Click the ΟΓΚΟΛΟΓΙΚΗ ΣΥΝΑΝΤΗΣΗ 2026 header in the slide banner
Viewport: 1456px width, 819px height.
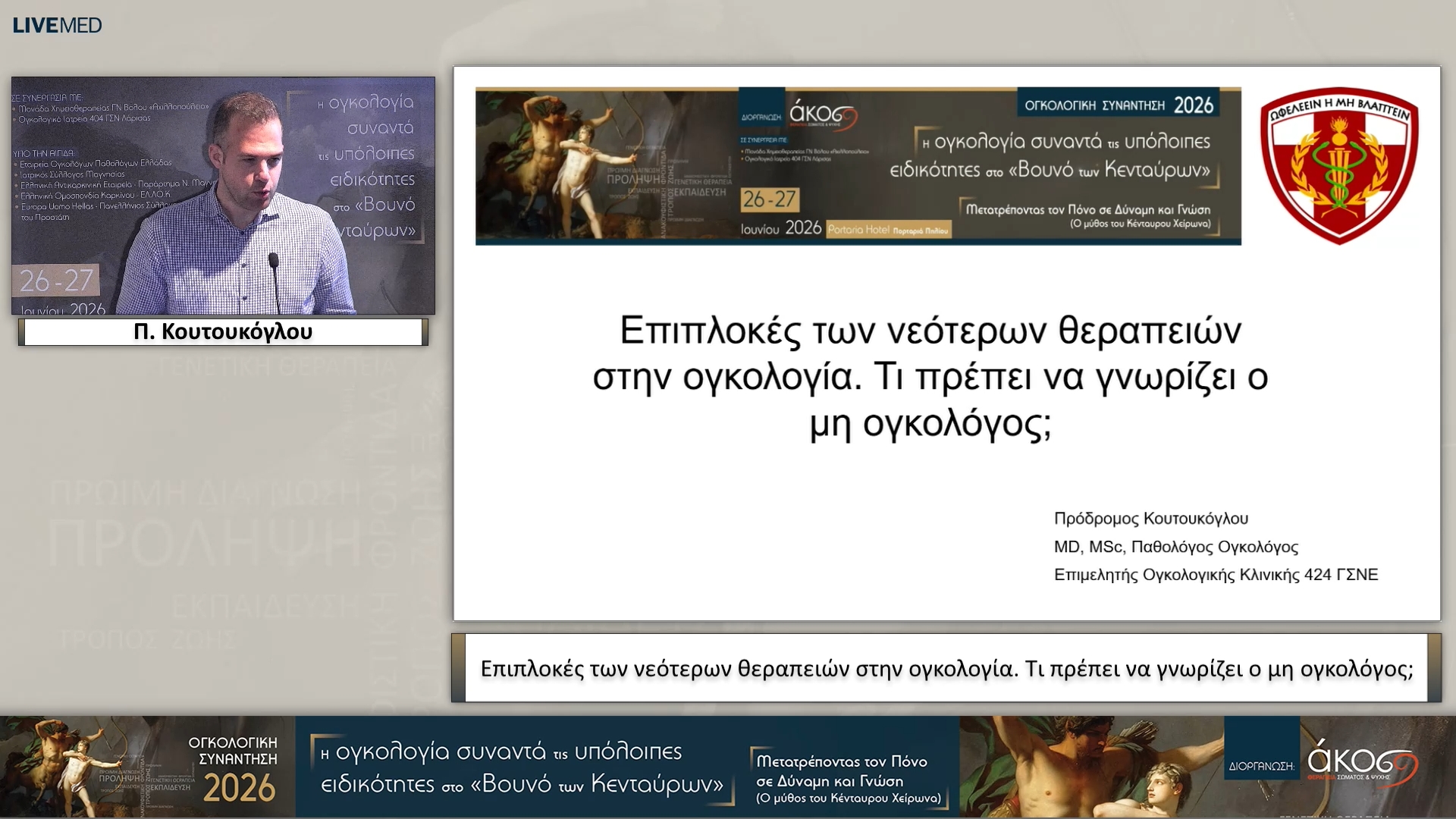(x=1119, y=105)
